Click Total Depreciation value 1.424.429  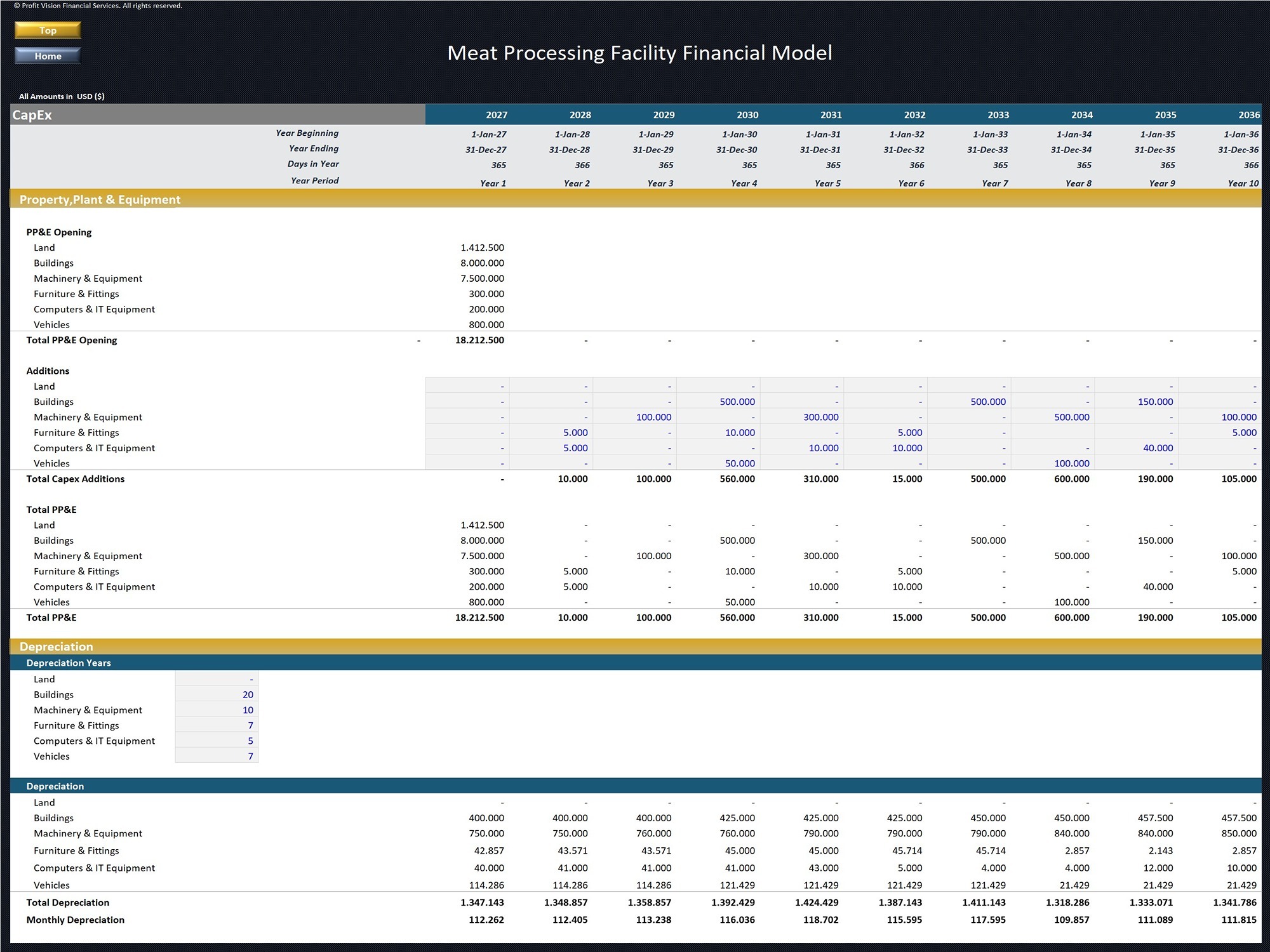coord(817,902)
